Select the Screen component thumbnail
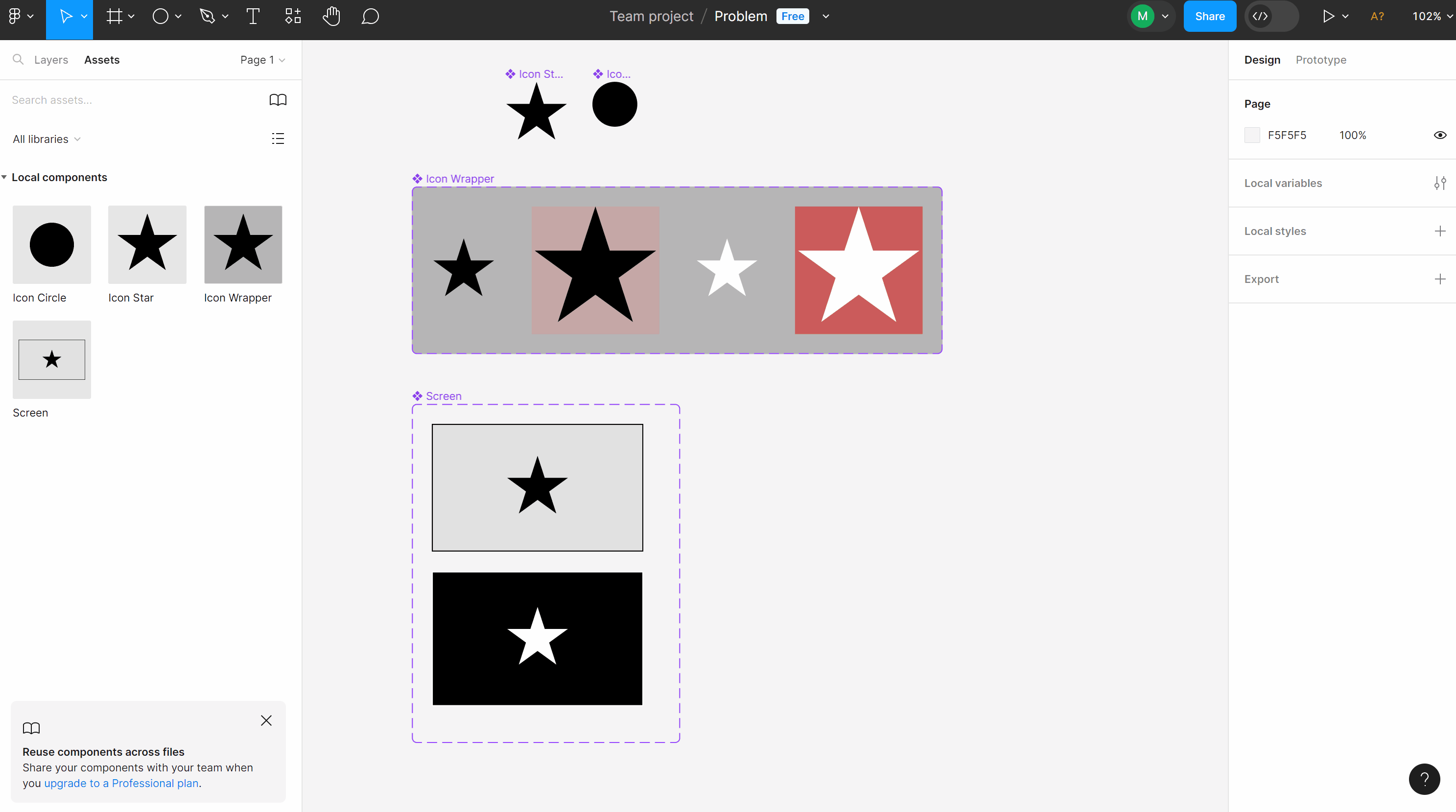The height and width of the screenshot is (812, 1456). [x=51, y=360]
